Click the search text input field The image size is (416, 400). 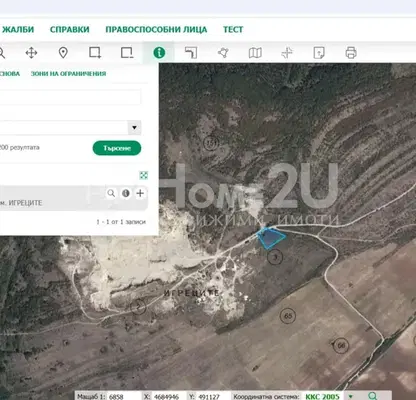pyautogui.click(x=70, y=97)
